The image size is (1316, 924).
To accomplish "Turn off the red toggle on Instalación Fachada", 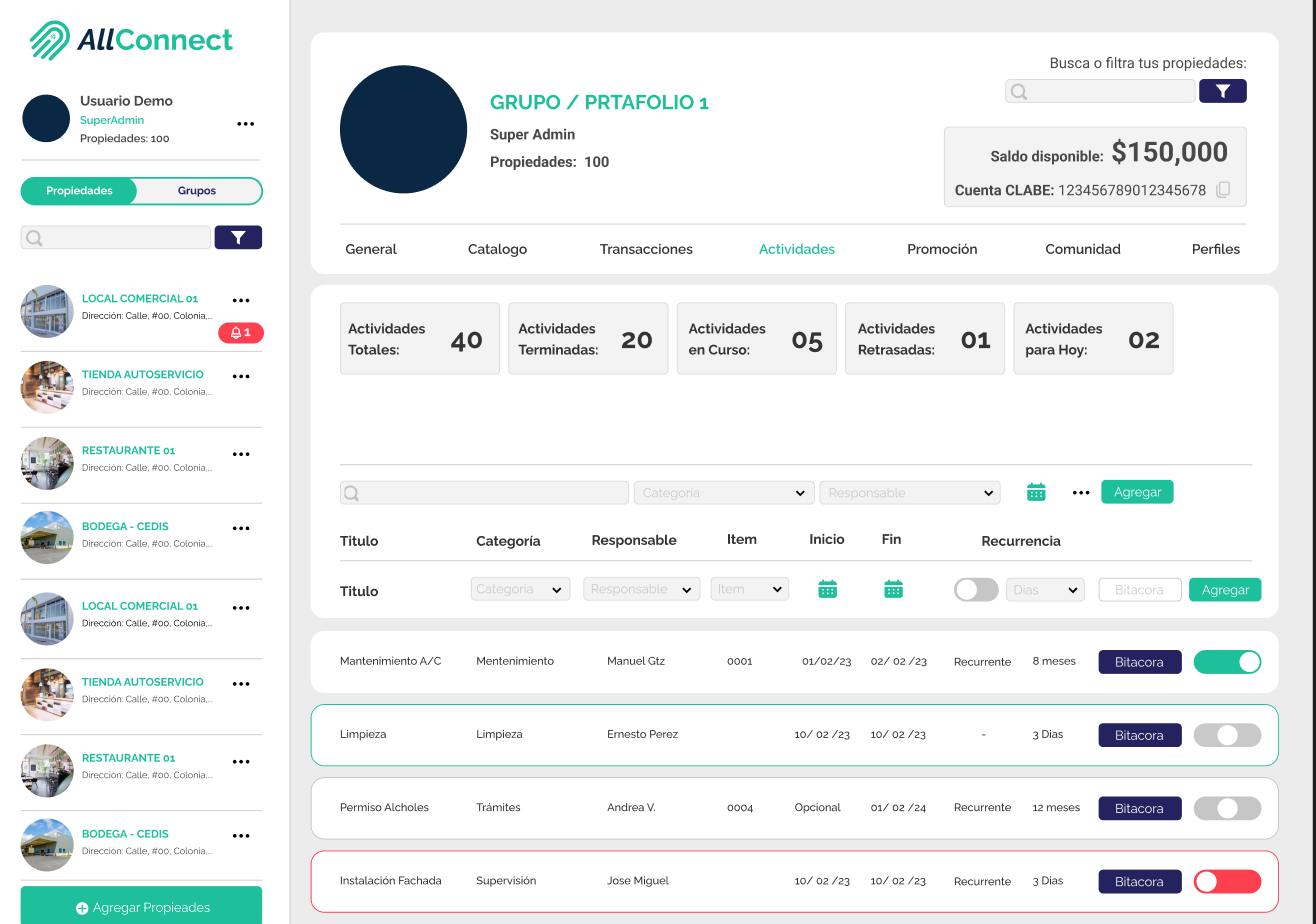I will coord(1227,881).
